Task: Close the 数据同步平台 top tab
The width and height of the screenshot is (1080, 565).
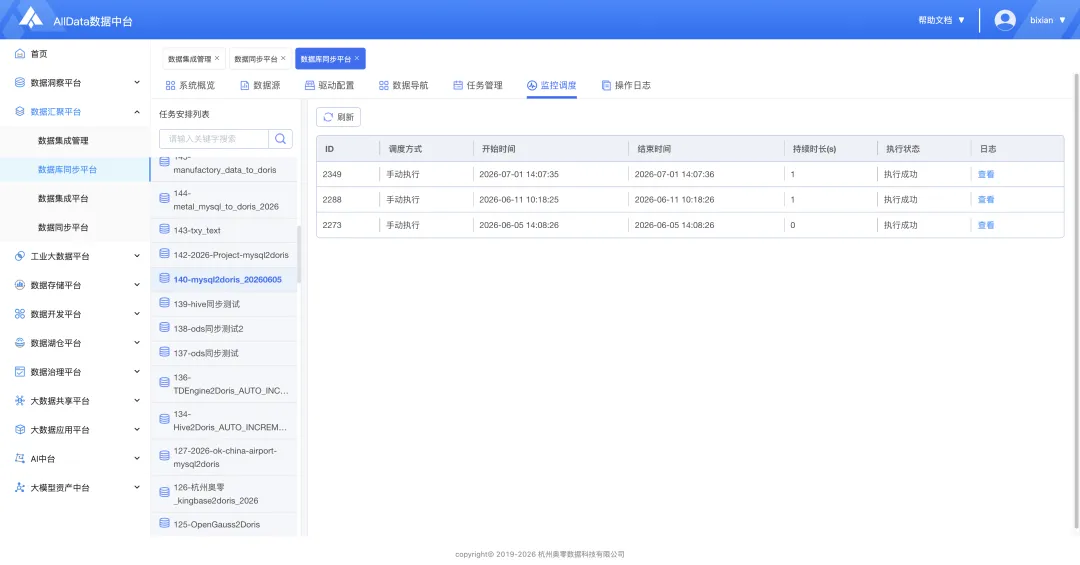Action: pyautogui.click(x=283, y=59)
